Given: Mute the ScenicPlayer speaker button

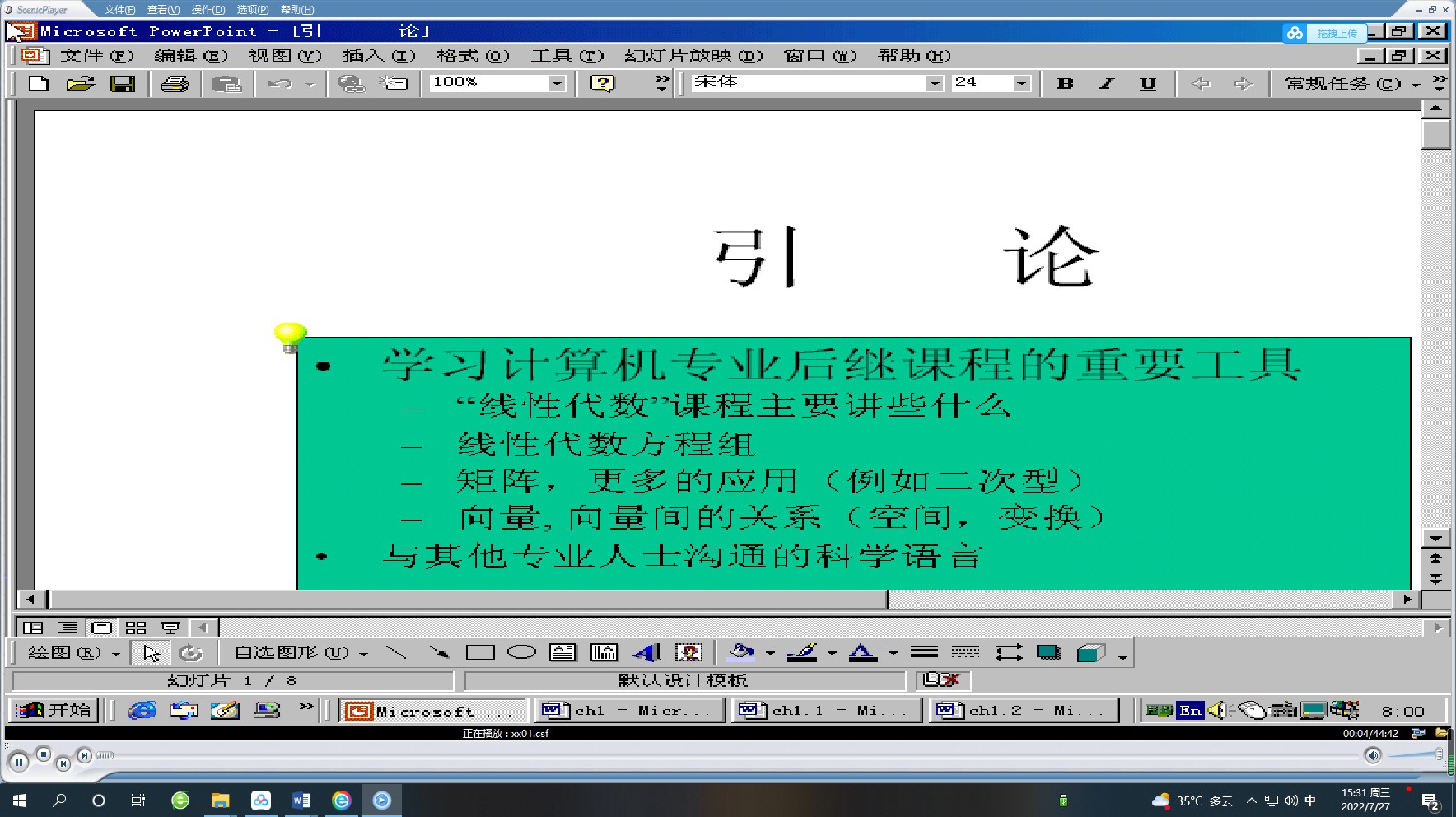Looking at the screenshot, I should (x=1372, y=755).
